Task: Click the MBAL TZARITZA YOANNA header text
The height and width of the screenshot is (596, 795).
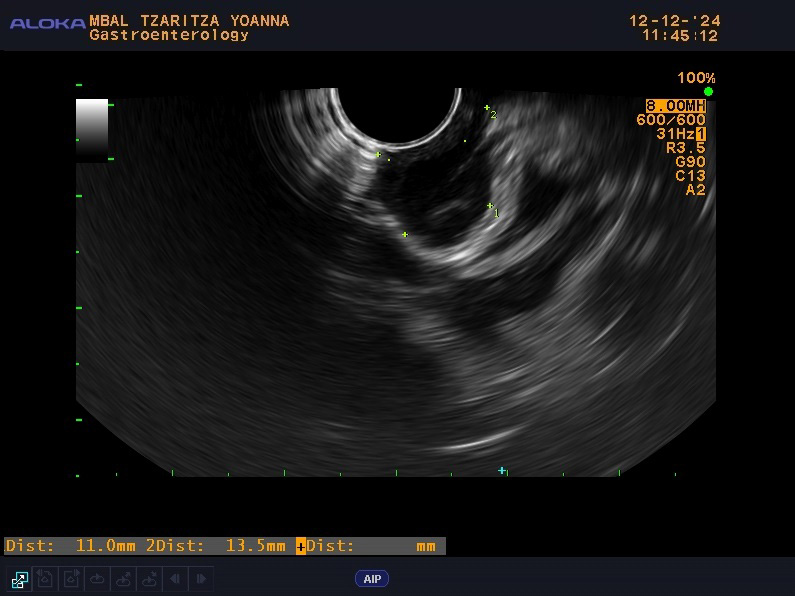Action: [x=189, y=20]
